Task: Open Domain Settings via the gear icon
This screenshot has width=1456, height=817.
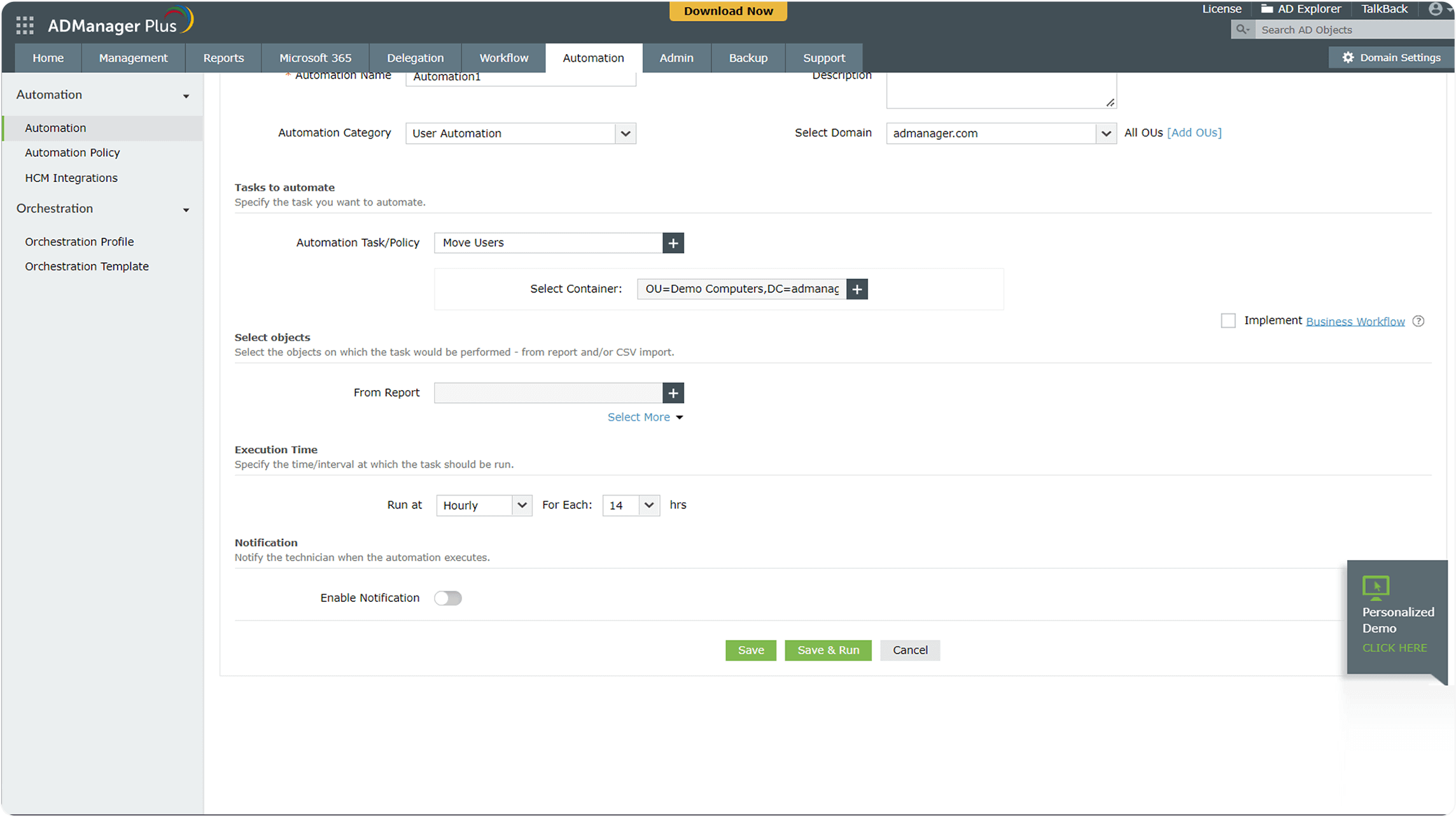Action: click(x=1348, y=57)
